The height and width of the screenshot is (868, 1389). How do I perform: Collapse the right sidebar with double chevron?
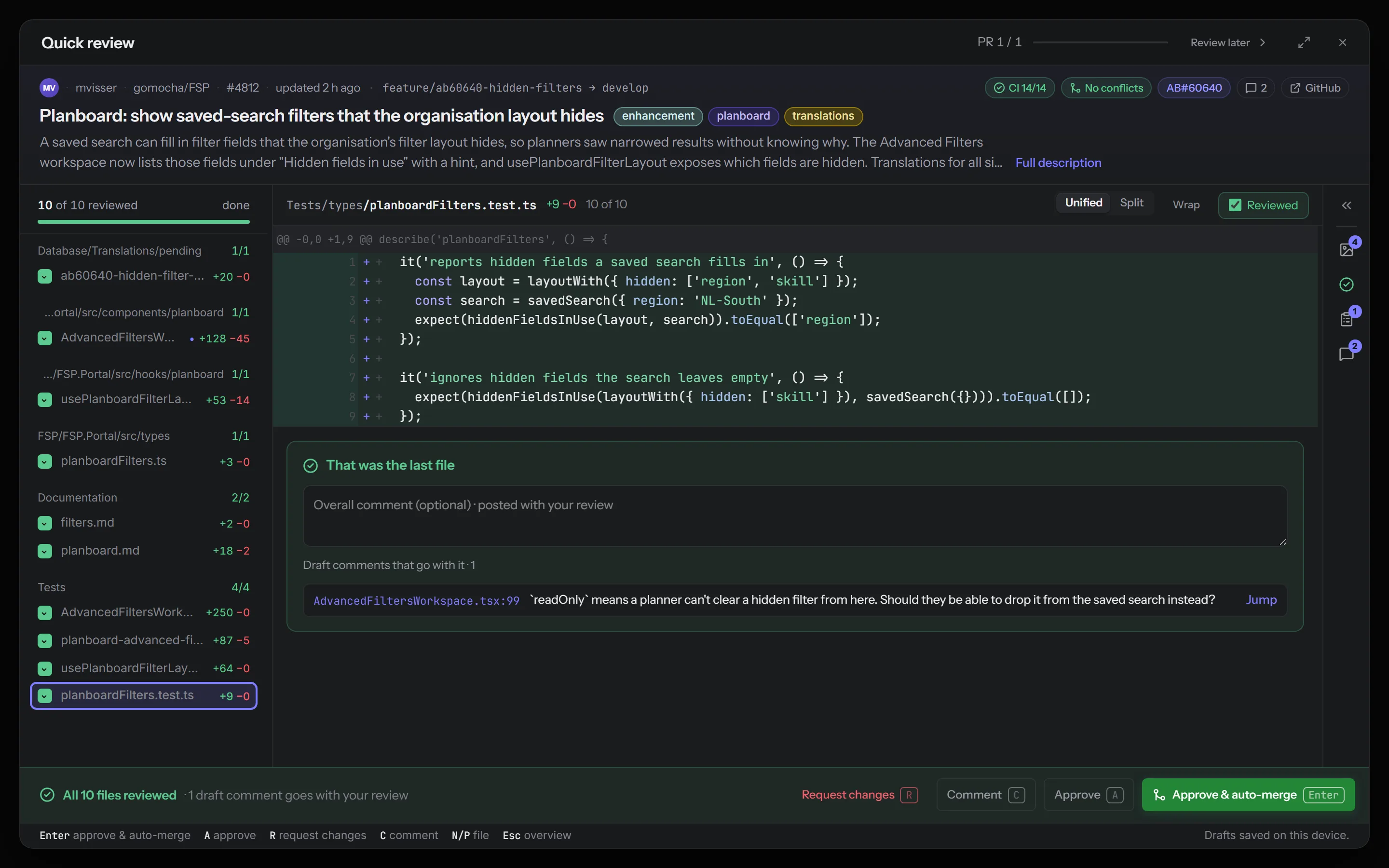click(1347, 205)
